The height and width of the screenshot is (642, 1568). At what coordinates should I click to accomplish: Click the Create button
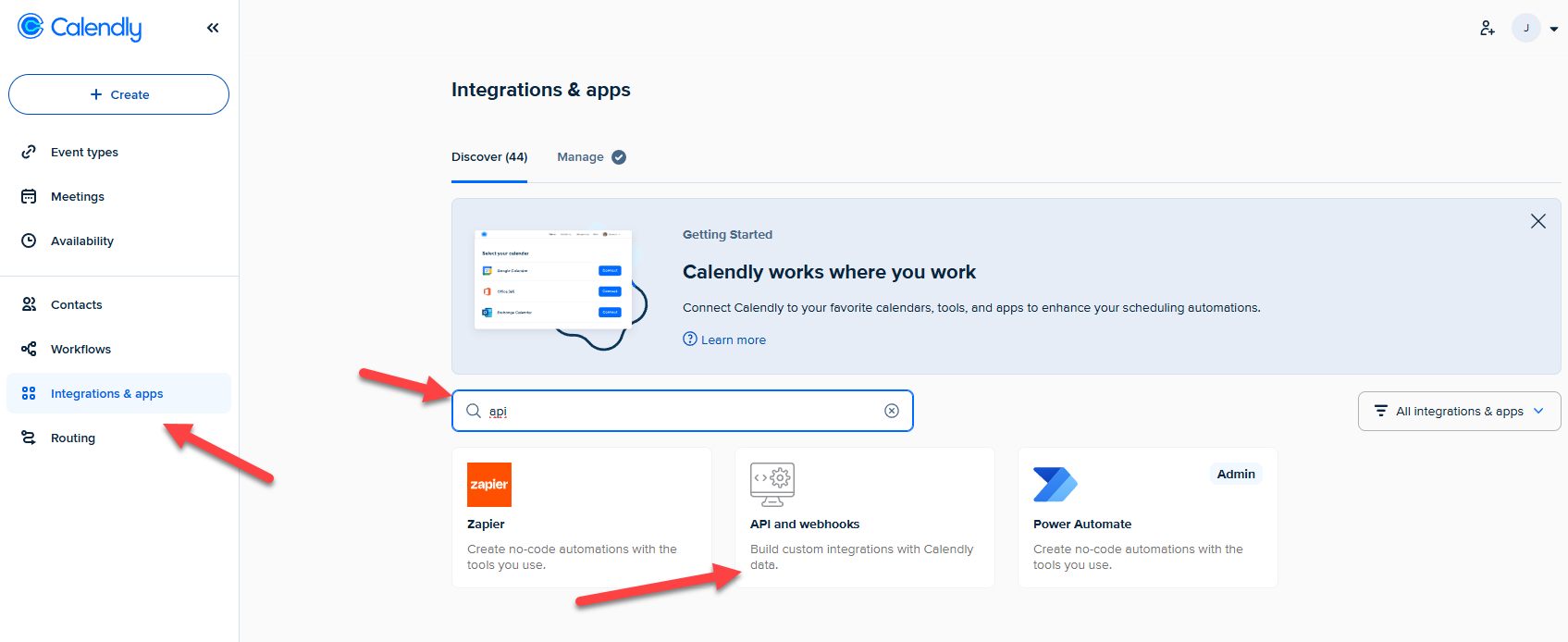click(x=118, y=94)
